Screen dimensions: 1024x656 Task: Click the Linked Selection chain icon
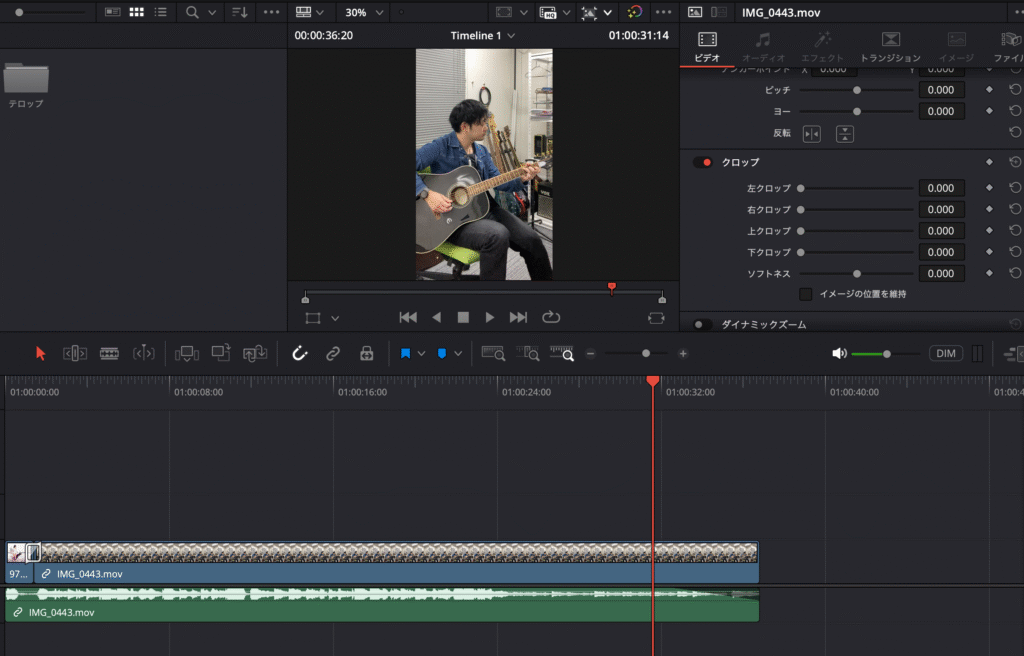click(333, 353)
